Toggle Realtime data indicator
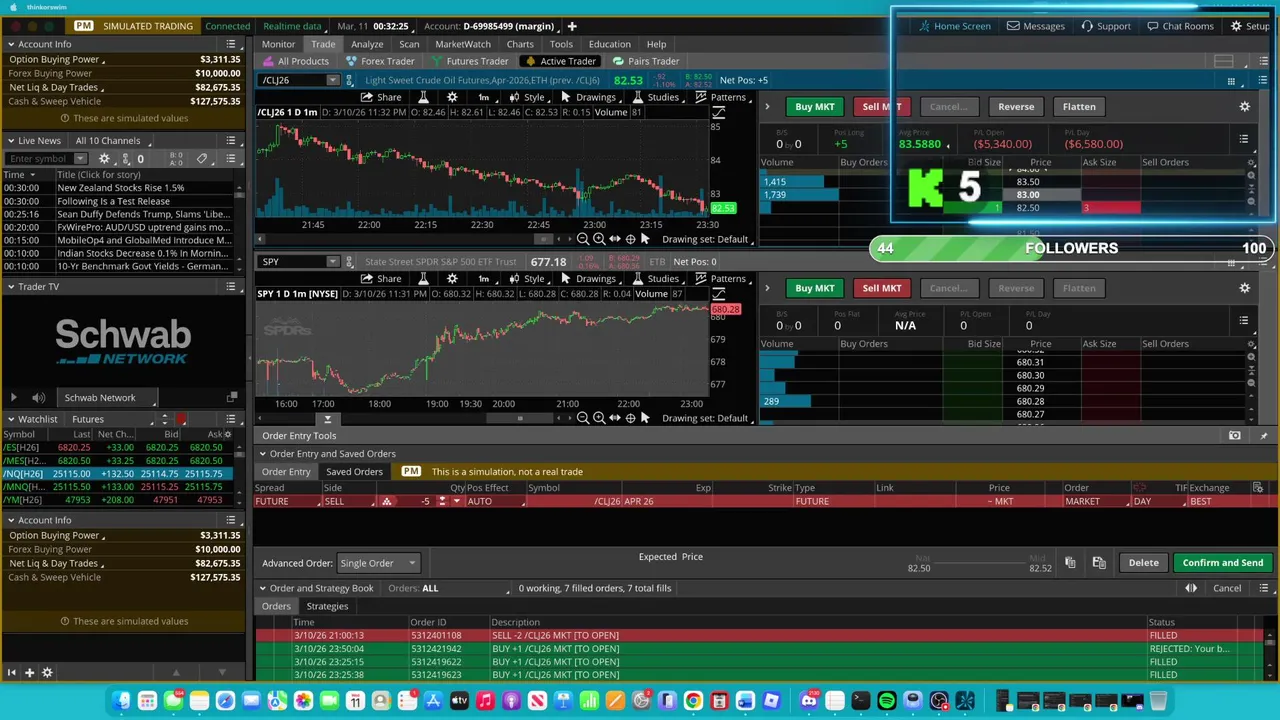Viewport: 1280px width, 720px height. coord(292,26)
